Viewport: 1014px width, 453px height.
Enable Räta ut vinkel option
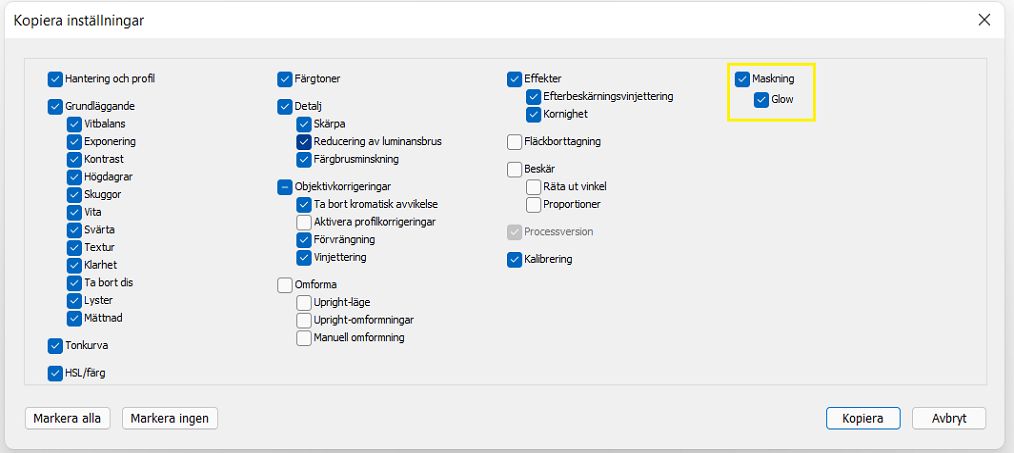pos(533,187)
